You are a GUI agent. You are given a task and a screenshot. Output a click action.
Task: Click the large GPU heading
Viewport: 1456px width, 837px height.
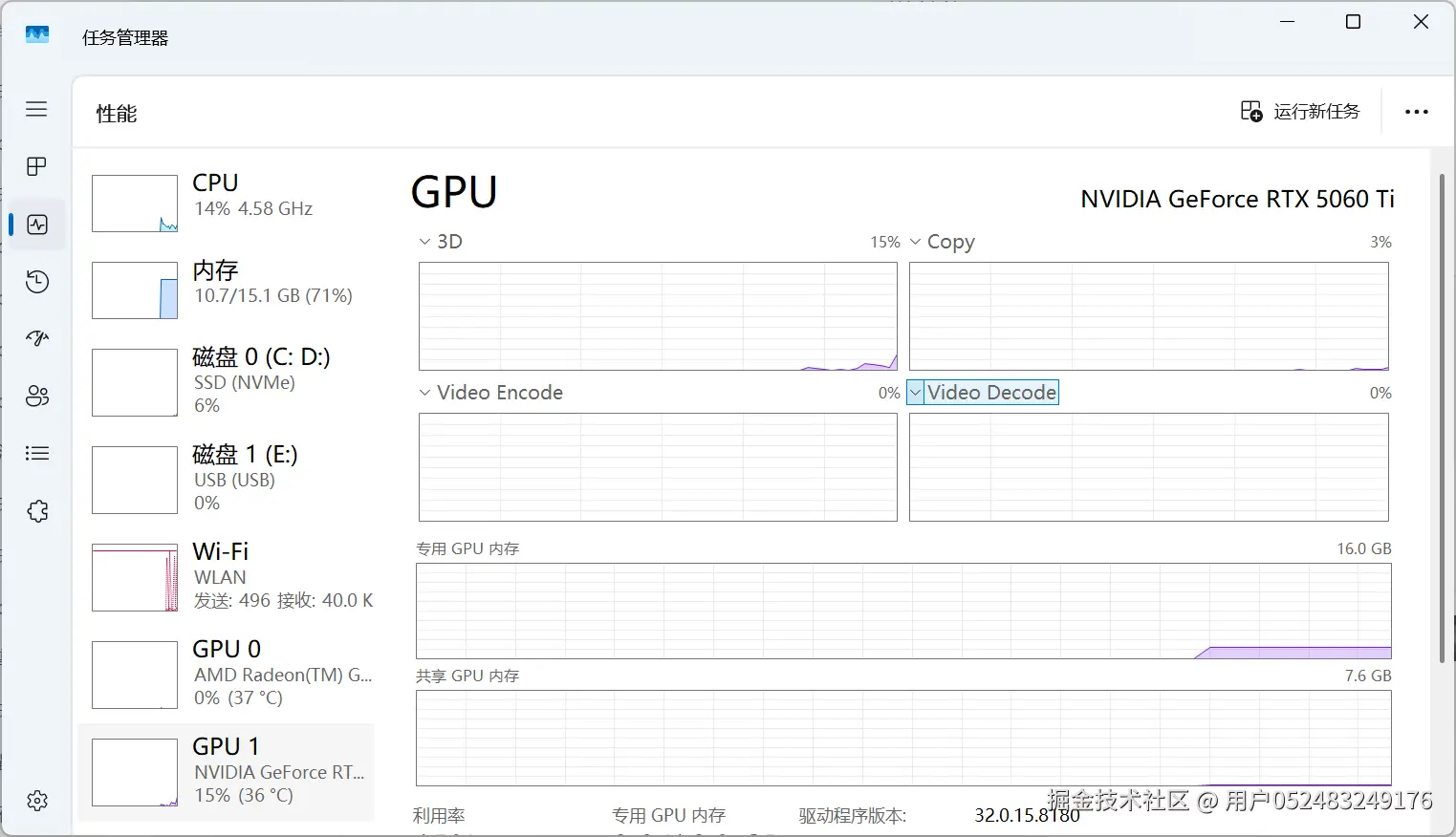[454, 192]
